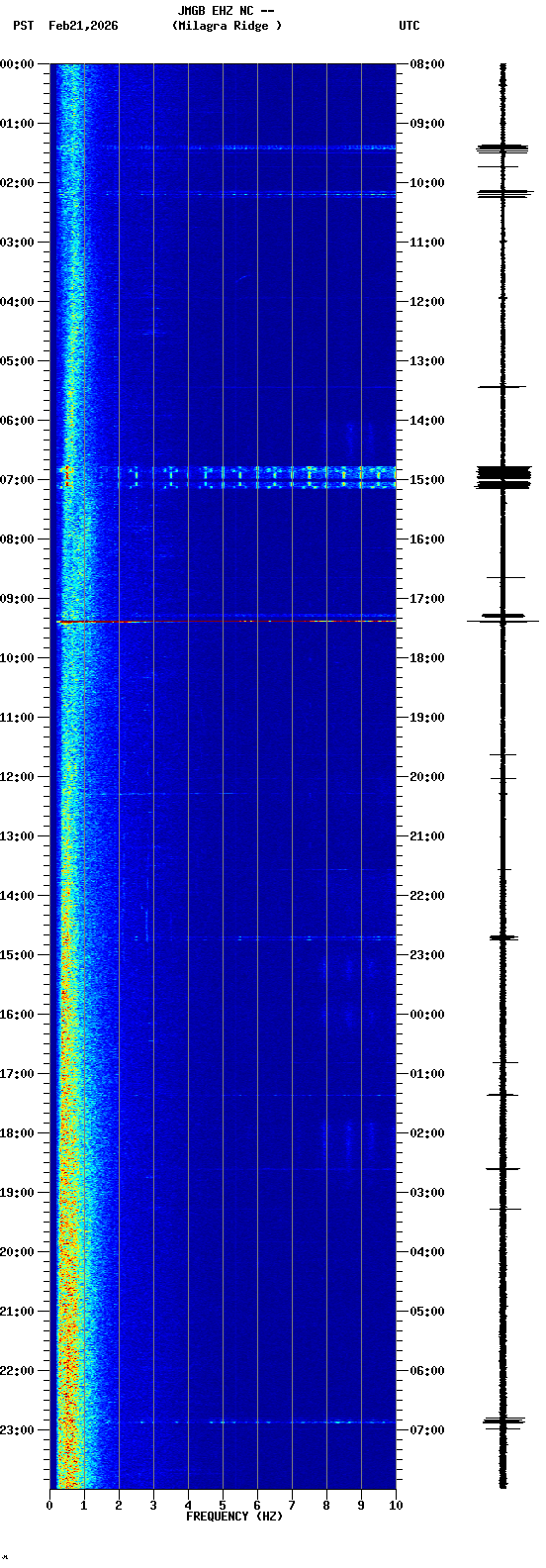Click the 03:00 PST time label
Image resolution: width=546 pixels, height=1568 pixels.
18,243
